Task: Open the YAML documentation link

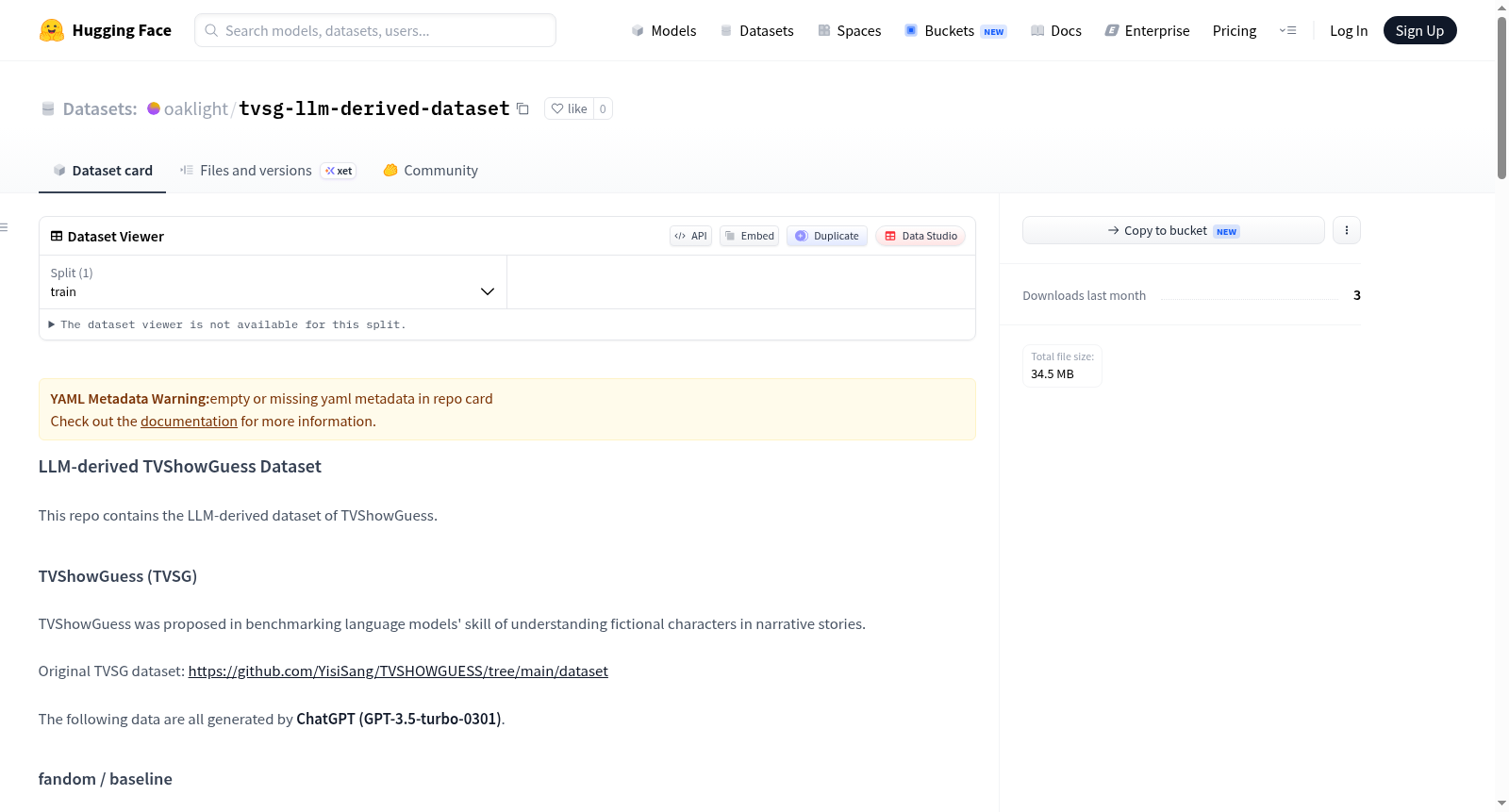Action: click(189, 422)
